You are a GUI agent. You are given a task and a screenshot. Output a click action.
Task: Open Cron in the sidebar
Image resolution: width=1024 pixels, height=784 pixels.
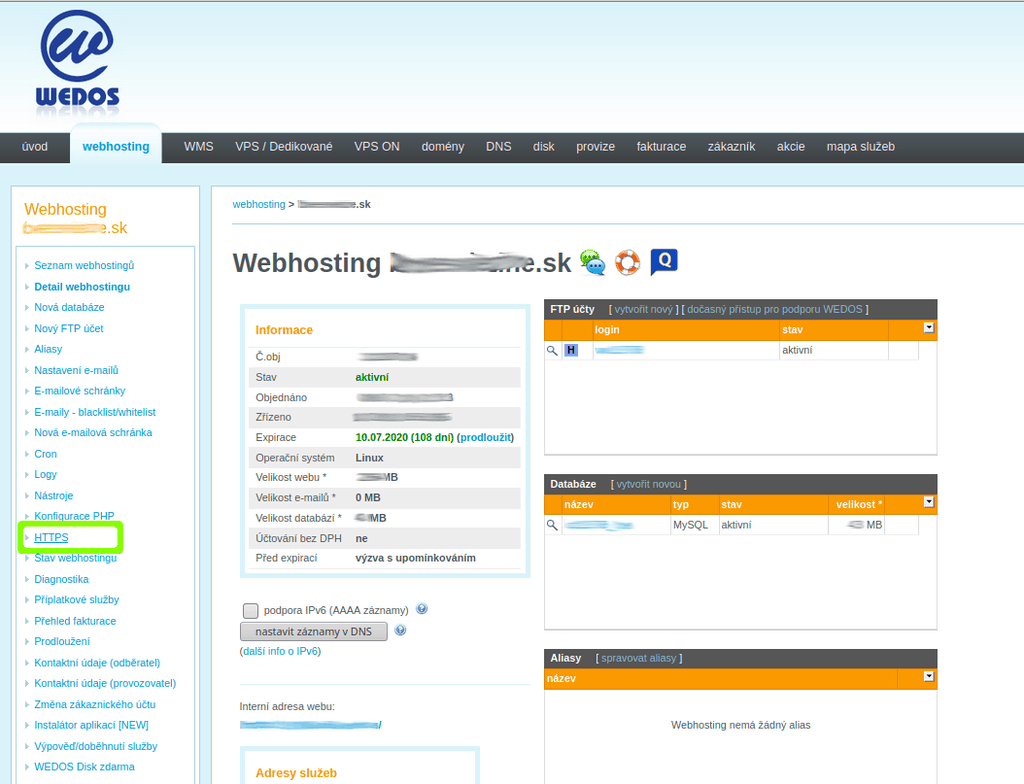[x=46, y=454]
